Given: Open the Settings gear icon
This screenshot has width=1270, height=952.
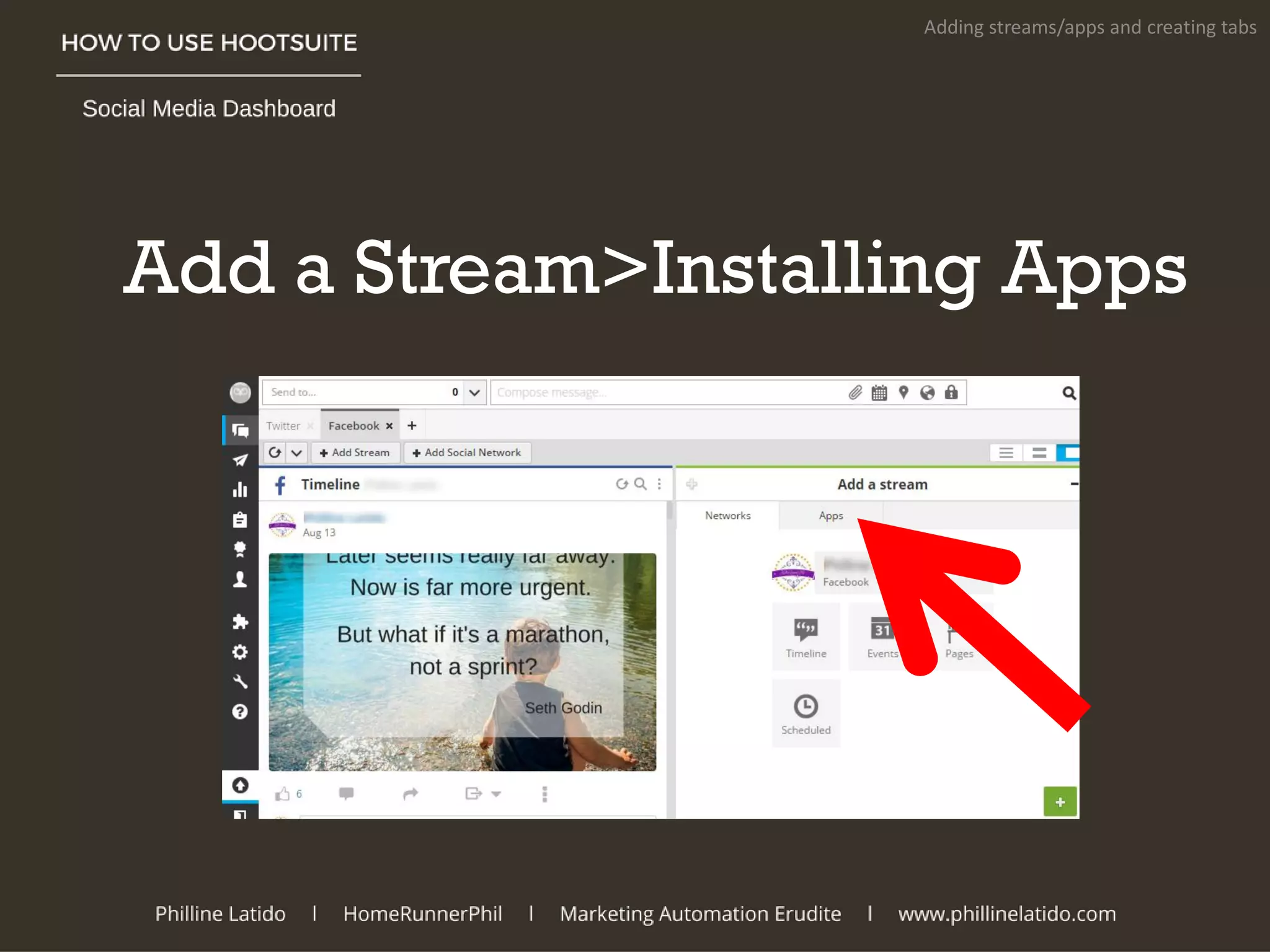Looking at the screenshot, I should [240, 651].
